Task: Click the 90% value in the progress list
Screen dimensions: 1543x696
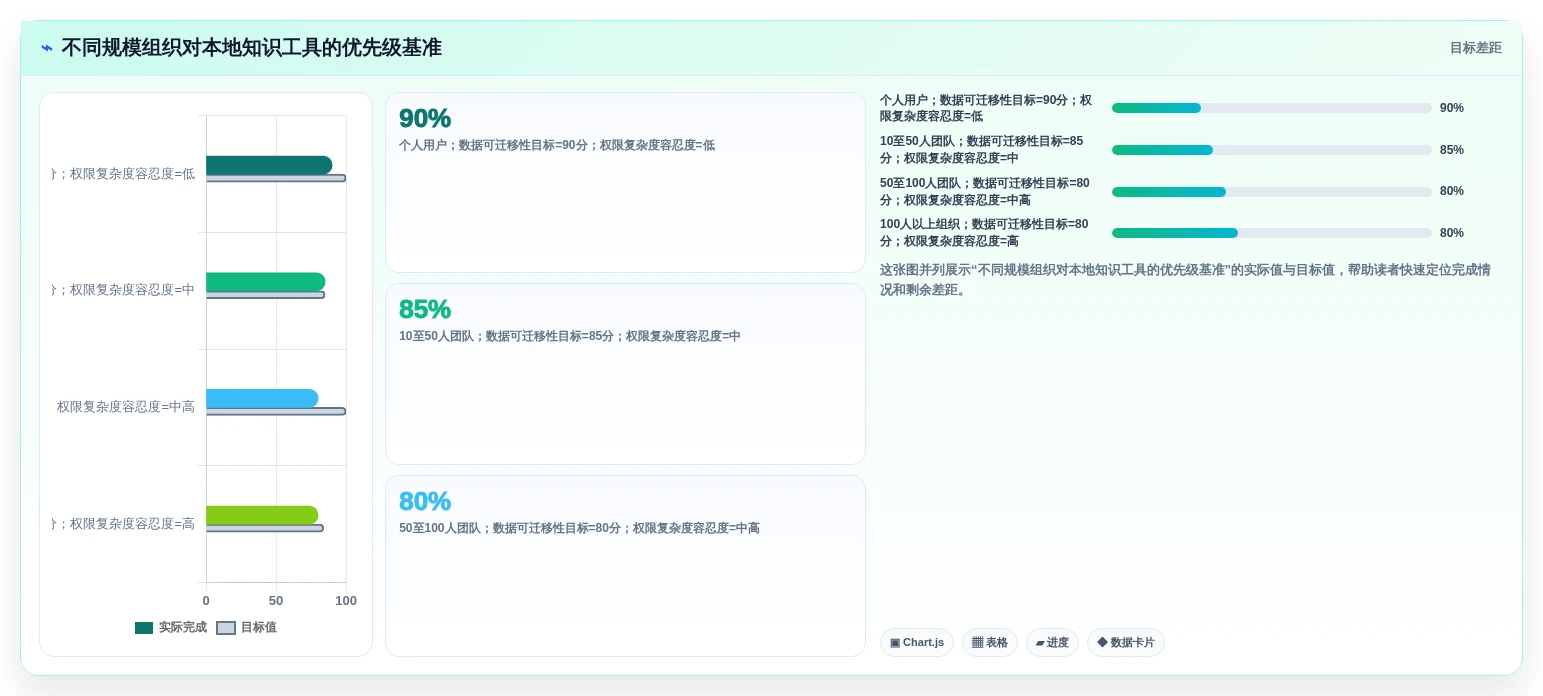Action: click(x=1452, y=108)
